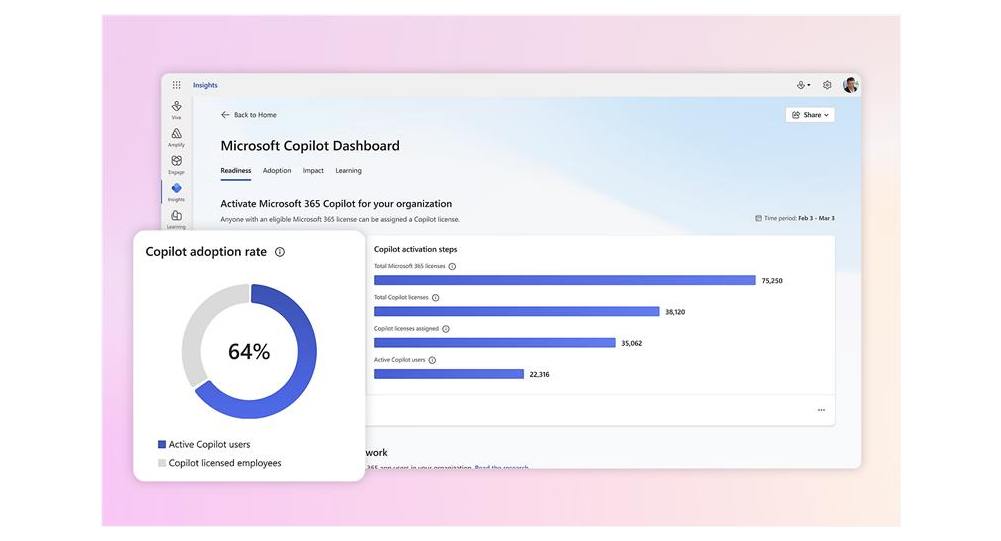Image resolution: width=1001 pixels, height=541 pixels.
Task: Open Learning from the sidebar
Action: pyautogui.click(x=176, y=218)
